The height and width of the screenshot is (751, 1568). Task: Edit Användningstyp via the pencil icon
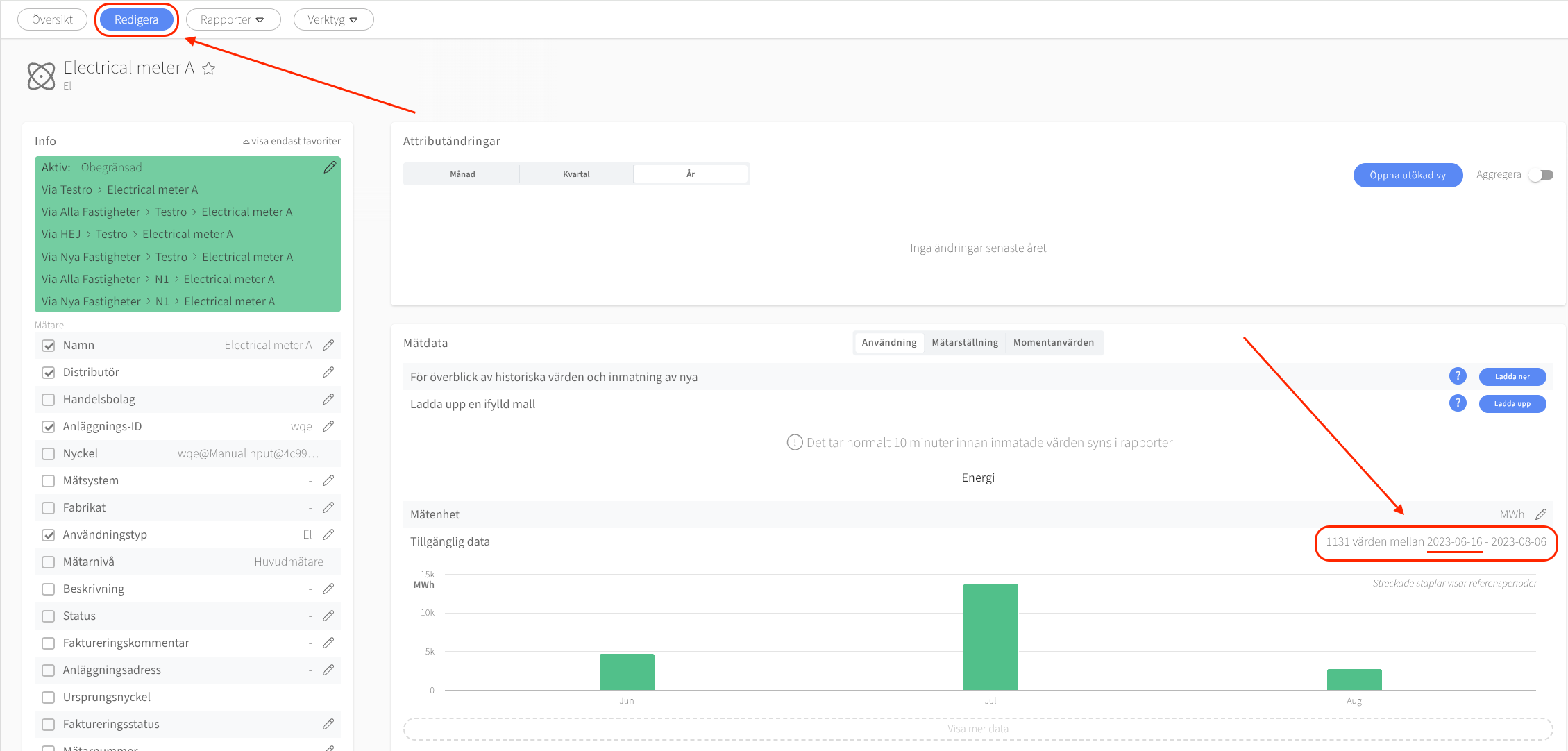coord(328,534)
